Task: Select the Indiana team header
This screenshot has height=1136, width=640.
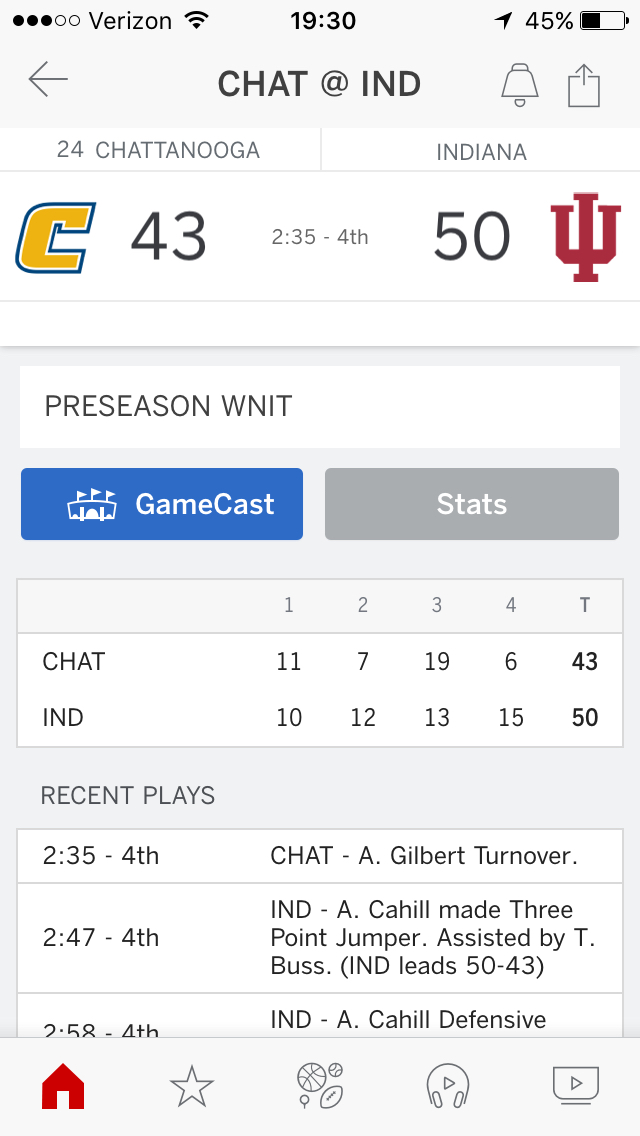Action: pyautogui.click(x=481, y=152)
